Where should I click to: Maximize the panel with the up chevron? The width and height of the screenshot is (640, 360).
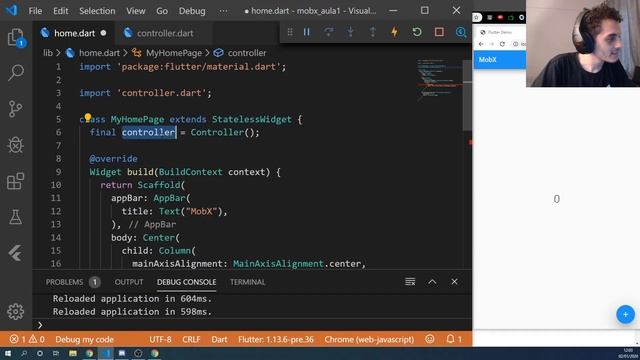(432, 282)
